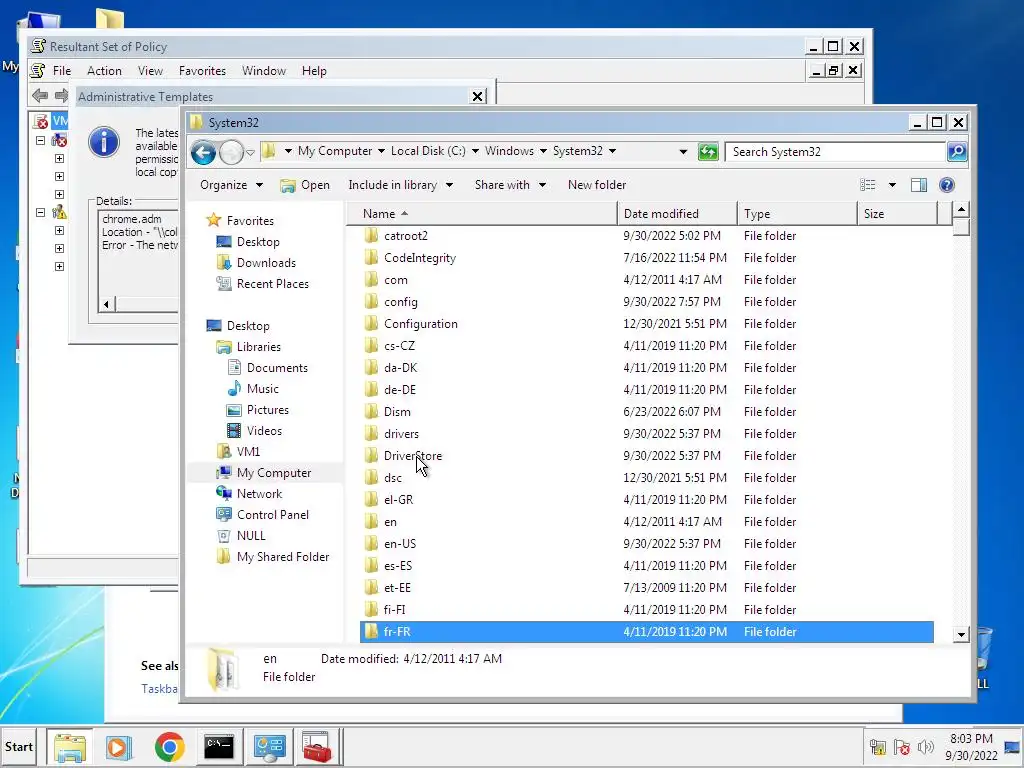Open Windows Explorer from the taskbar
Image resolution: width=1024 pixels, height=768 pixels.
[x=70, y=747]
